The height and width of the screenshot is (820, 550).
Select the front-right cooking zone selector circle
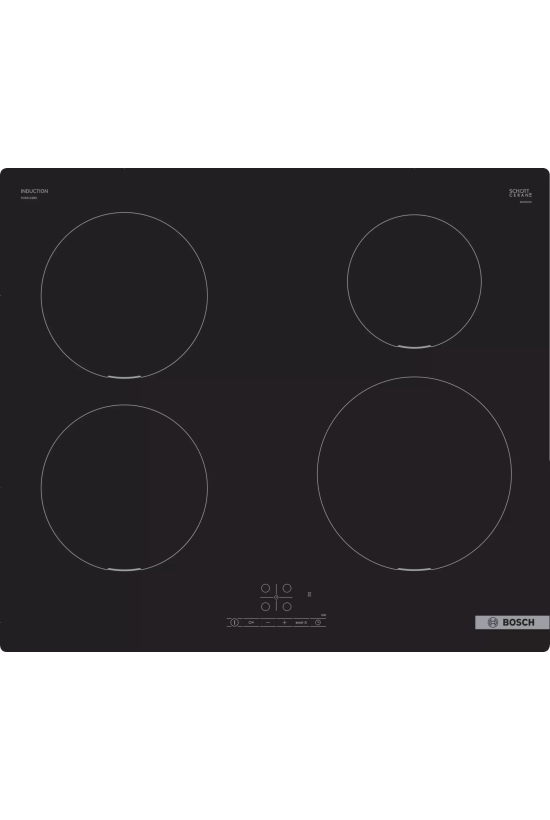(287, 606)
